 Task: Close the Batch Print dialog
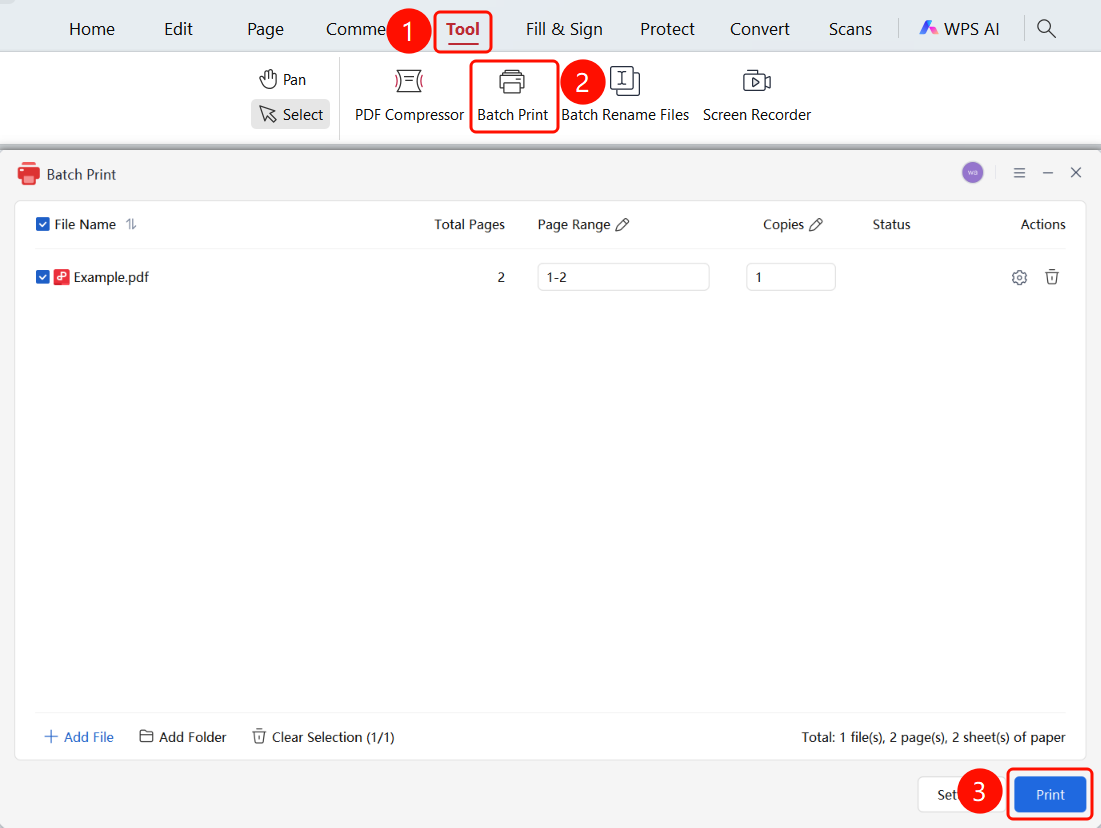click(x=1076, y=173)
